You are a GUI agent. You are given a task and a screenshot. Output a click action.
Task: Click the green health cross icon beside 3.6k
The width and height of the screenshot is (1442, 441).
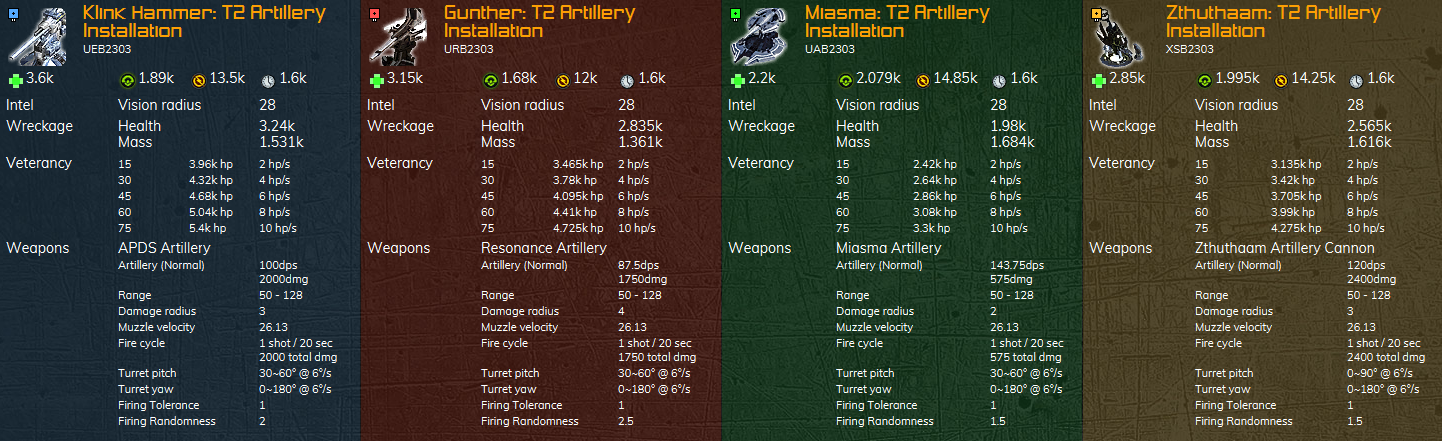coord(14,79)
